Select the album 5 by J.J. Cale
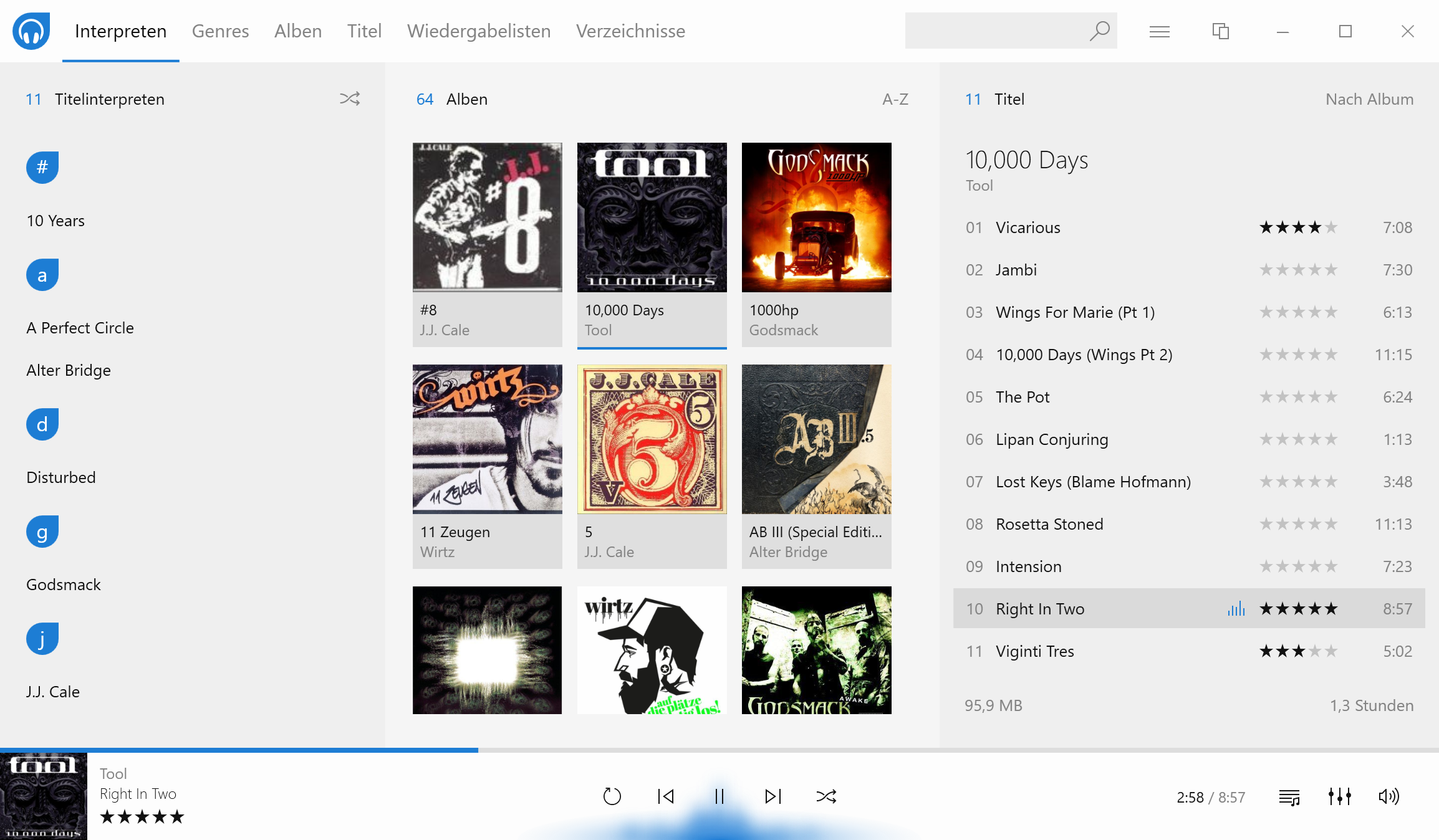Viewport: 1439px width, 840px height. pyautogui.click(x=652, y=466)
